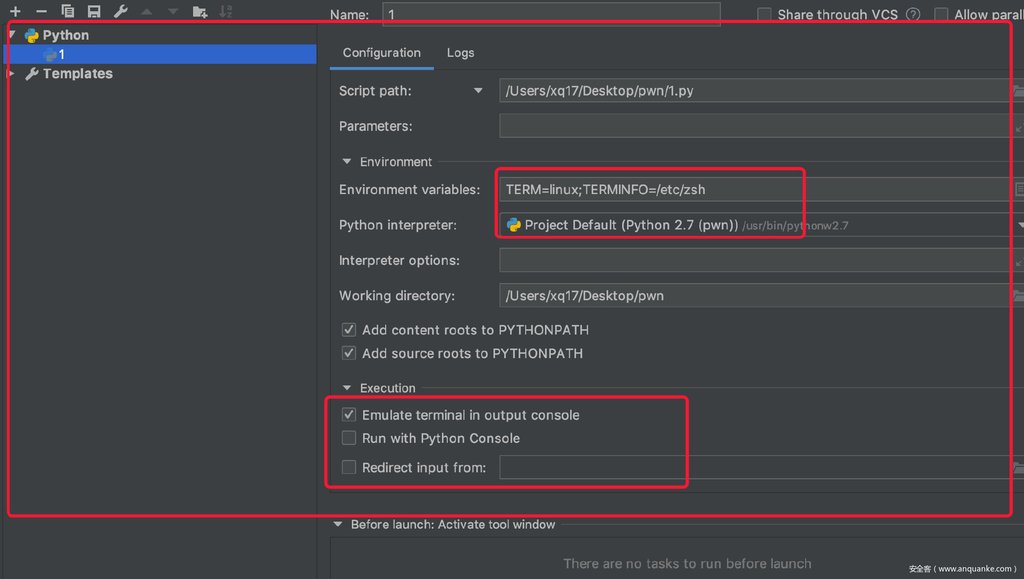Click the Remove Configuration minus icon
Image resolution: width=1024 pixels, height=579 pixels.
coord(41,11)
